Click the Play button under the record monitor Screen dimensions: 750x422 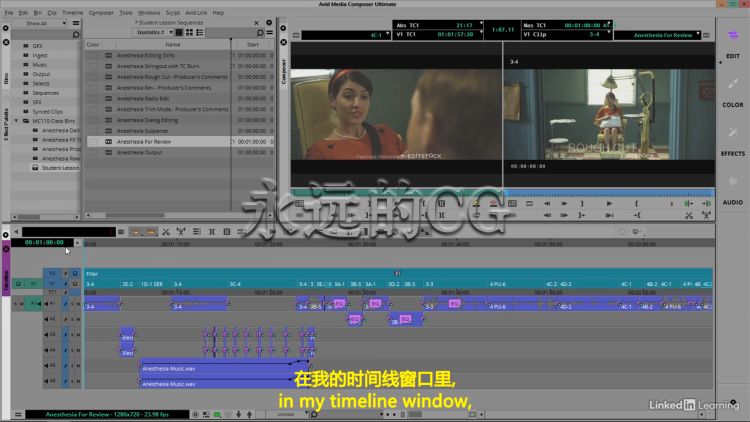click(609, 203)
